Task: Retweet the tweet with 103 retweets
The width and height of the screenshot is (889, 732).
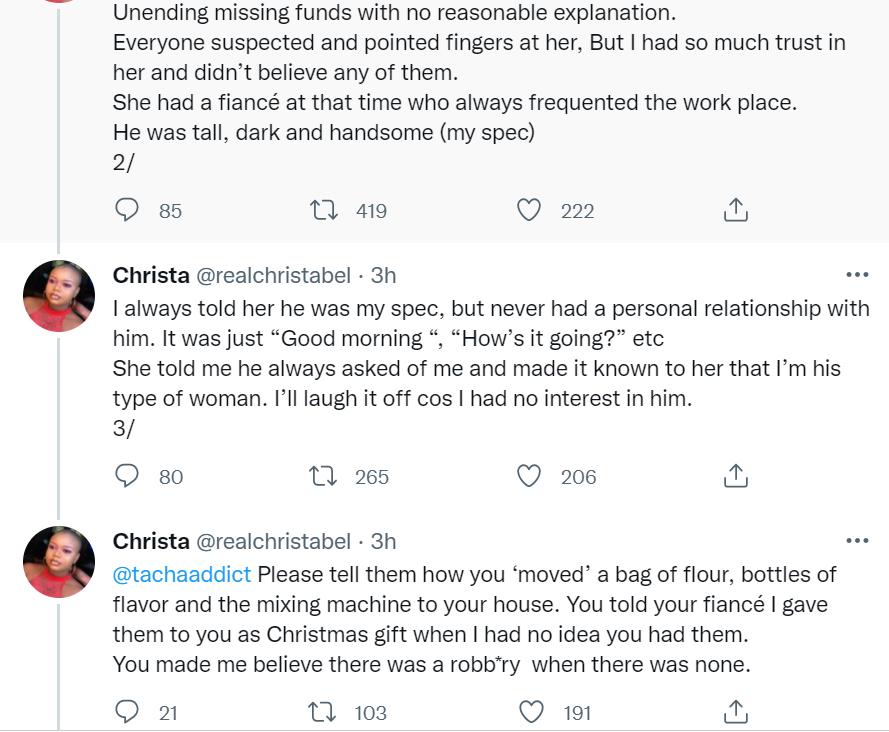Action: pos(324,712)
